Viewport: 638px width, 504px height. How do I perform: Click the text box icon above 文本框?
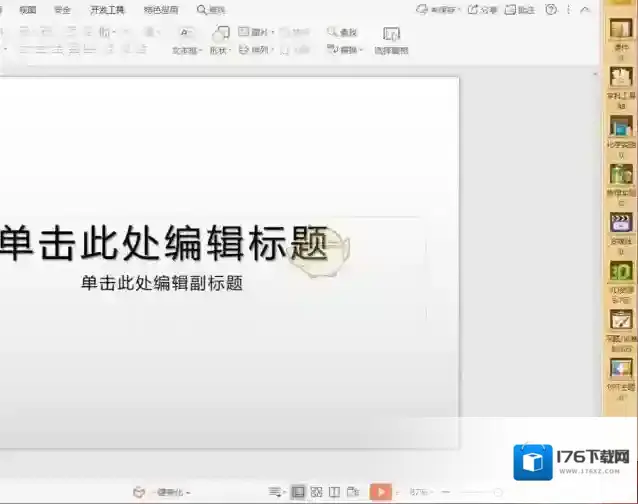(186, 33)
